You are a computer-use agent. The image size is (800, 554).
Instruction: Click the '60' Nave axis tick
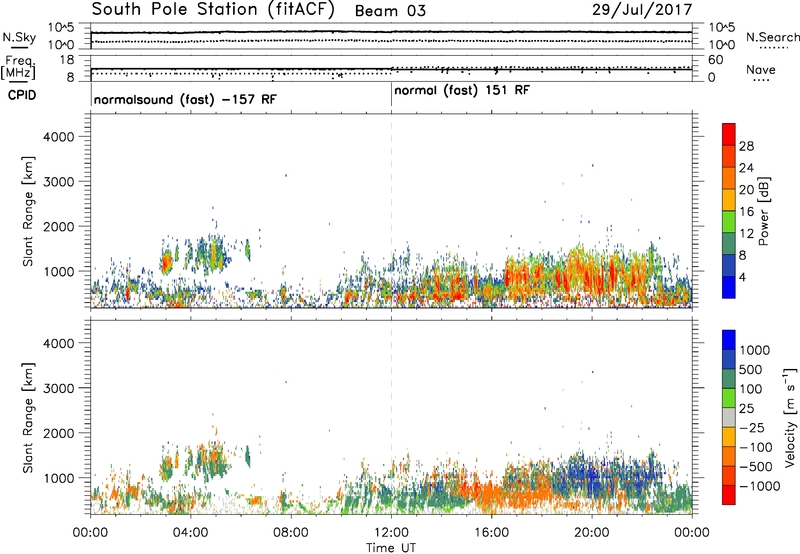pyautogui.click(x=716, y=60)
